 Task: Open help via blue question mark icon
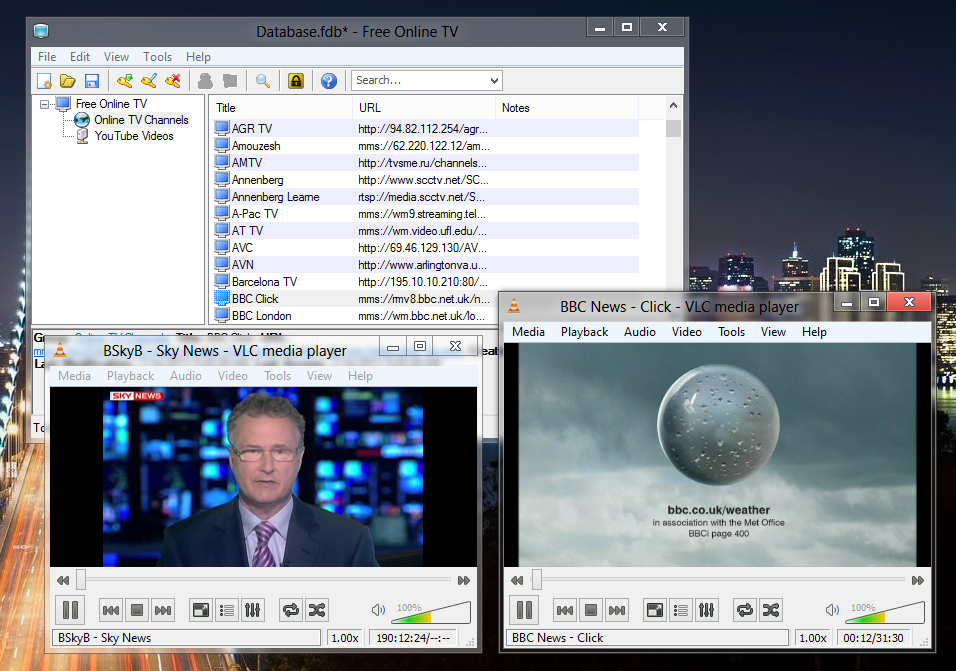pyautogui.click(x=328, y=81)
